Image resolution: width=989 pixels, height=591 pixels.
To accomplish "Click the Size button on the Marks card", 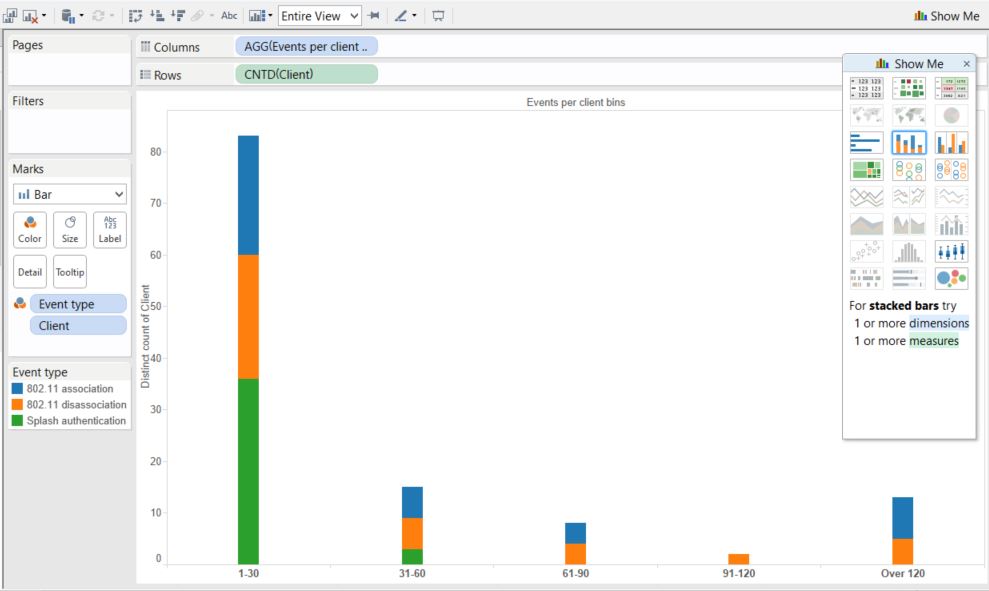I will pyautogui.click(x=69, y=230).
